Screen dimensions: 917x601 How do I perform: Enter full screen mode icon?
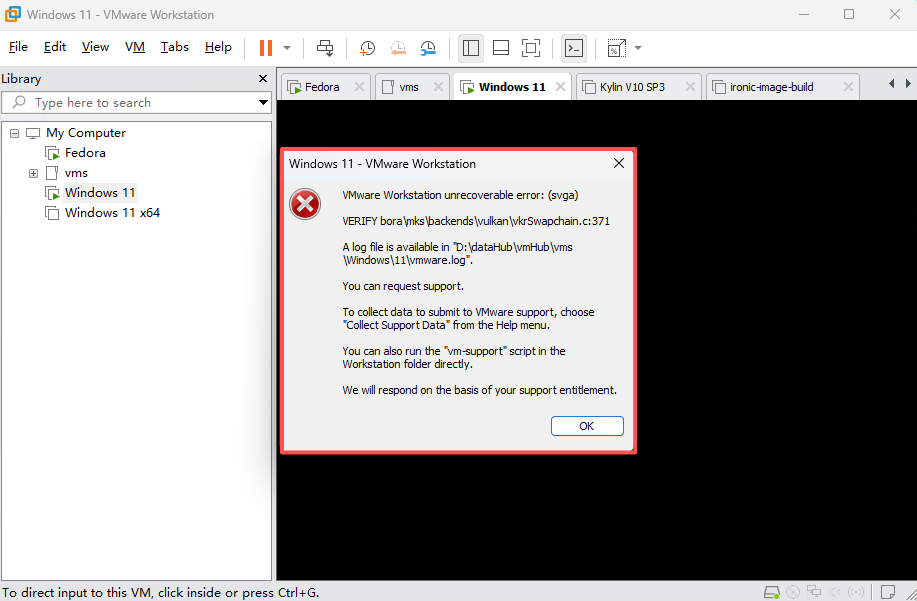click(531, 48)
